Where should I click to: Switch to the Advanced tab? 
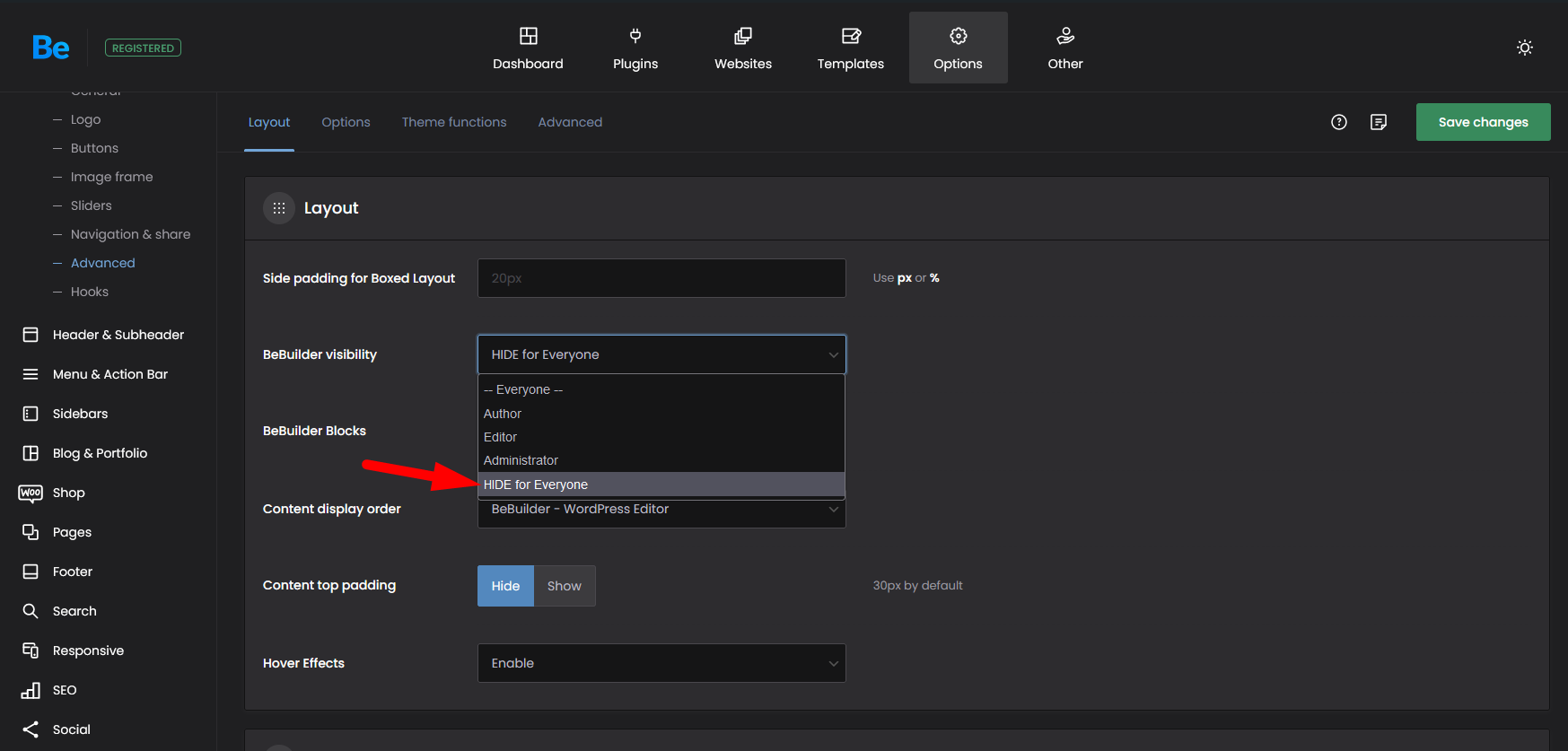tap(570, 122)
